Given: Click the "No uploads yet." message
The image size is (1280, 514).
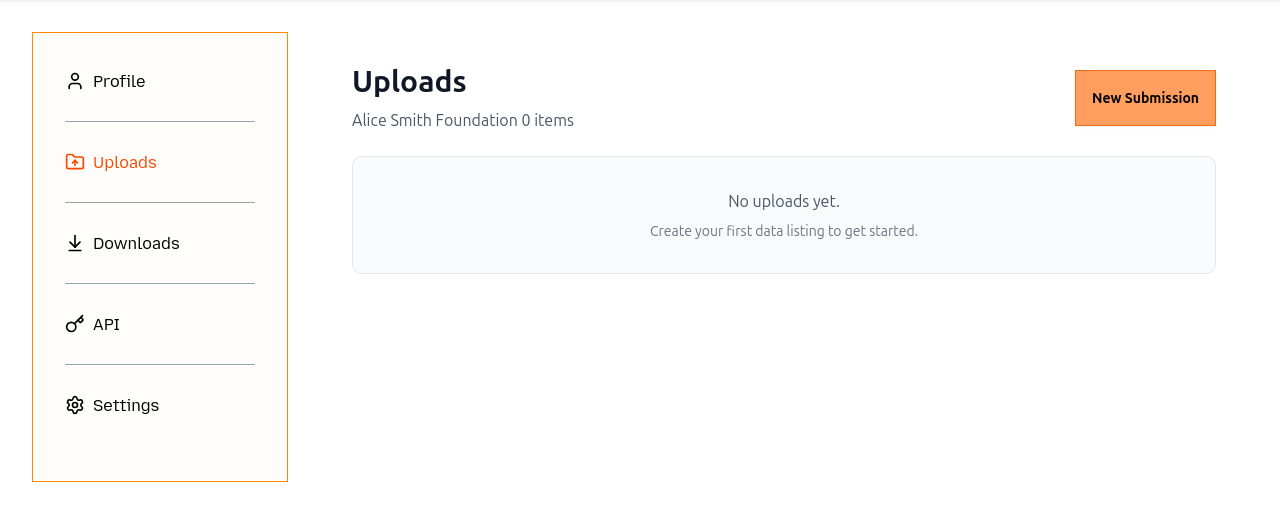Looking at the screenshot, I should (784, 201).
